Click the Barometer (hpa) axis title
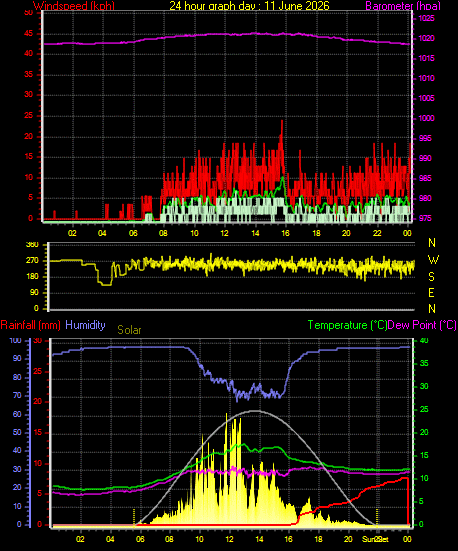Screen dimensions: 458x551 (403, 6)
